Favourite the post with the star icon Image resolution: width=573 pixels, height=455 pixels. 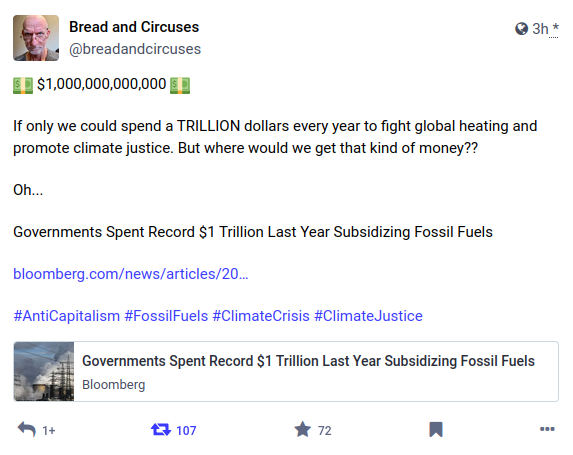click(x=303, y=429)
